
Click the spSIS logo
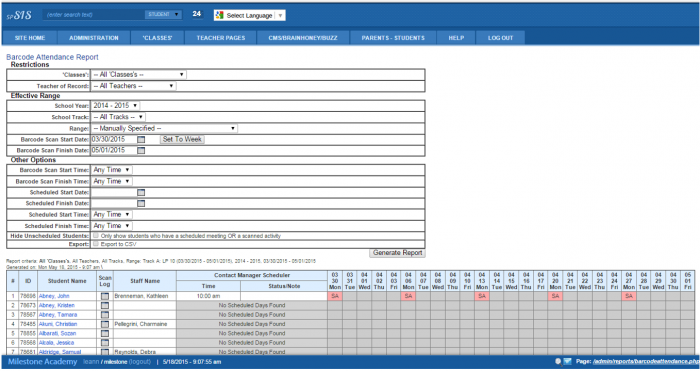tap(19, 15)
